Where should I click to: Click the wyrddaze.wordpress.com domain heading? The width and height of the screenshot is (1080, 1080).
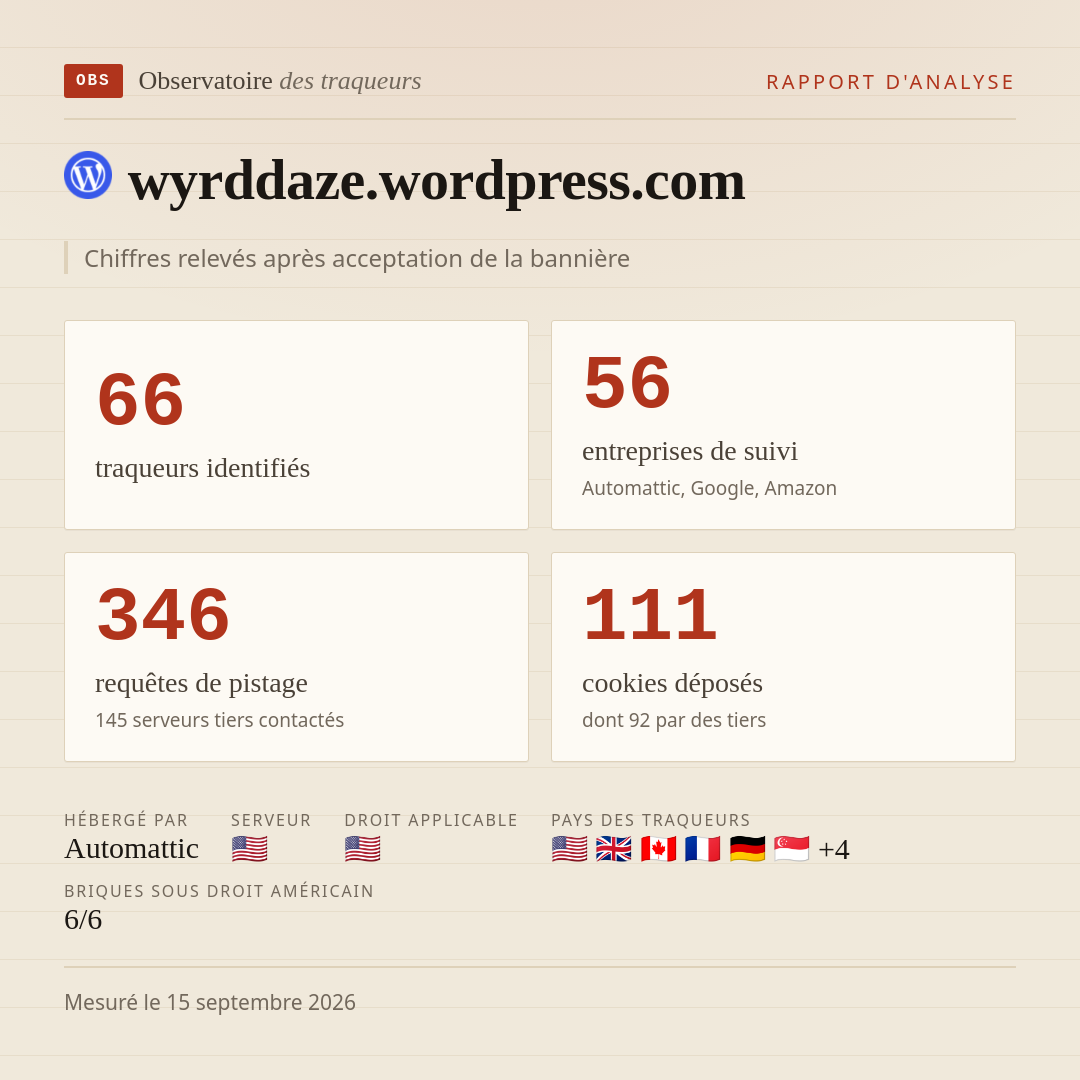437,180
